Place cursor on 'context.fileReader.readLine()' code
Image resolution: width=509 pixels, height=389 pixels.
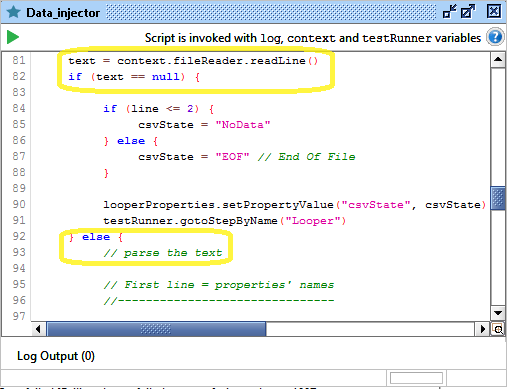pos(217,61)
